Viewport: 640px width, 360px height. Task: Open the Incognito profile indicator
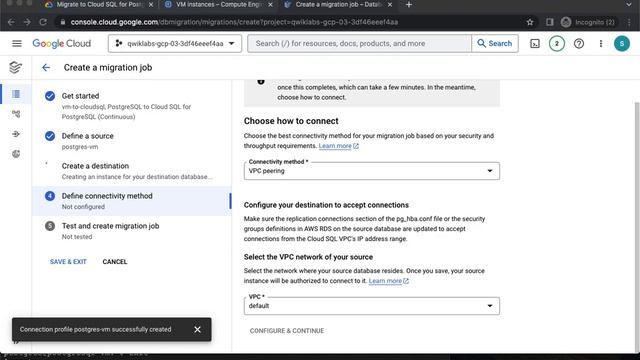click(x=588, y=22)
